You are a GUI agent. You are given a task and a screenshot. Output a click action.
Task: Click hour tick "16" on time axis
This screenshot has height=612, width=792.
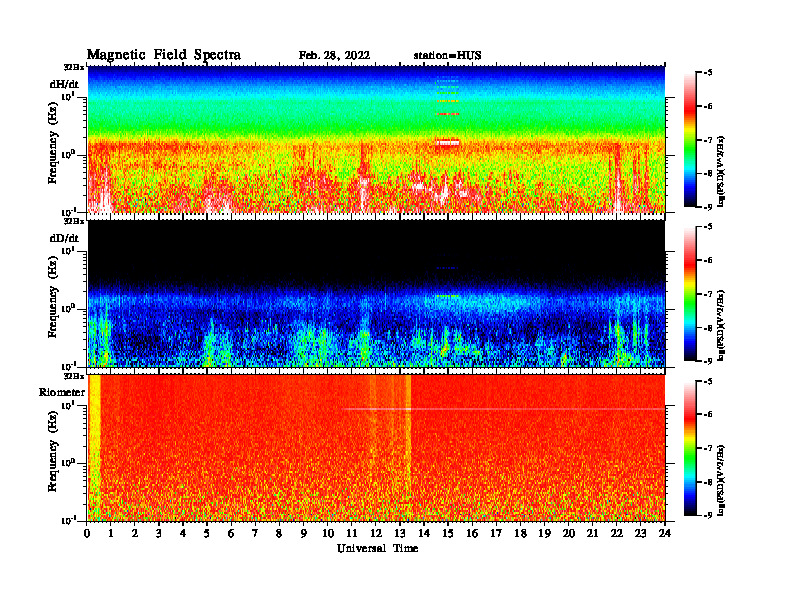tap(472, 534)
